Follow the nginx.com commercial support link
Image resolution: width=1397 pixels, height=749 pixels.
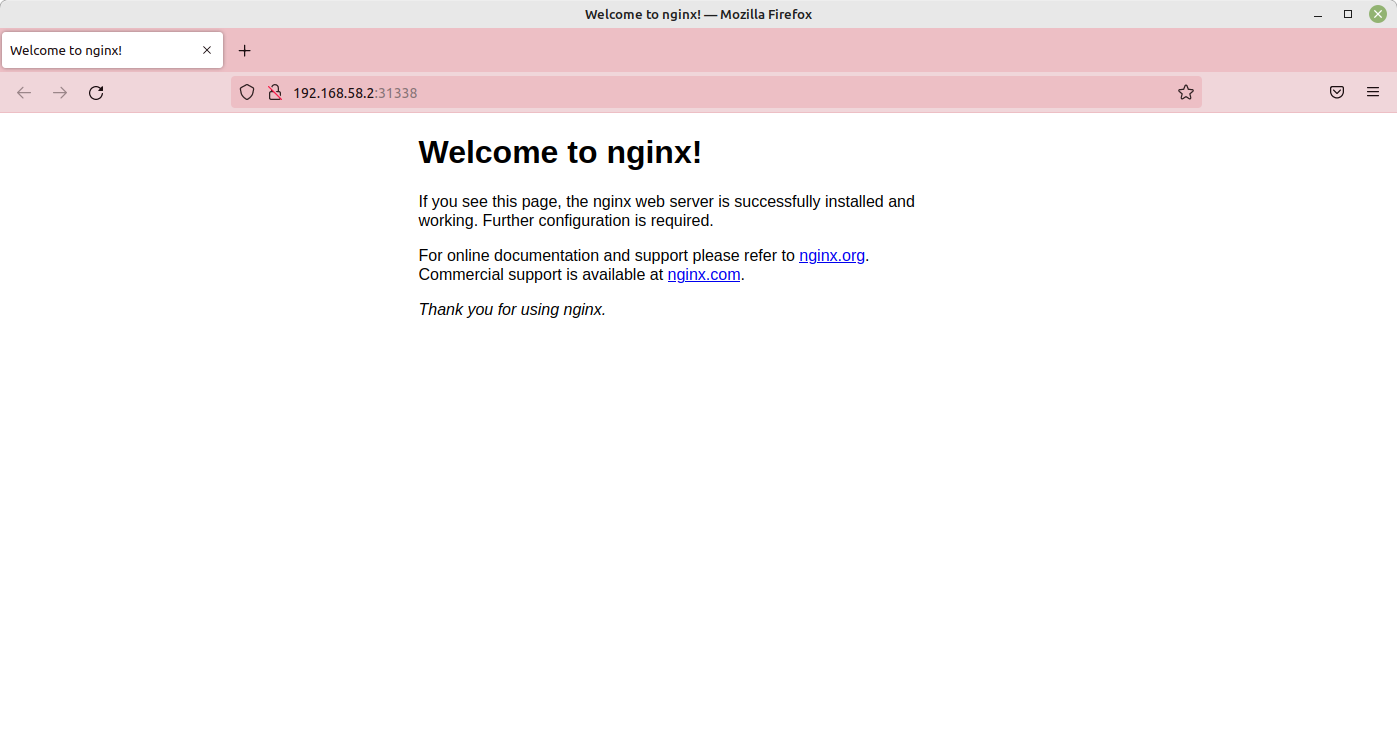tap(703, 275)
